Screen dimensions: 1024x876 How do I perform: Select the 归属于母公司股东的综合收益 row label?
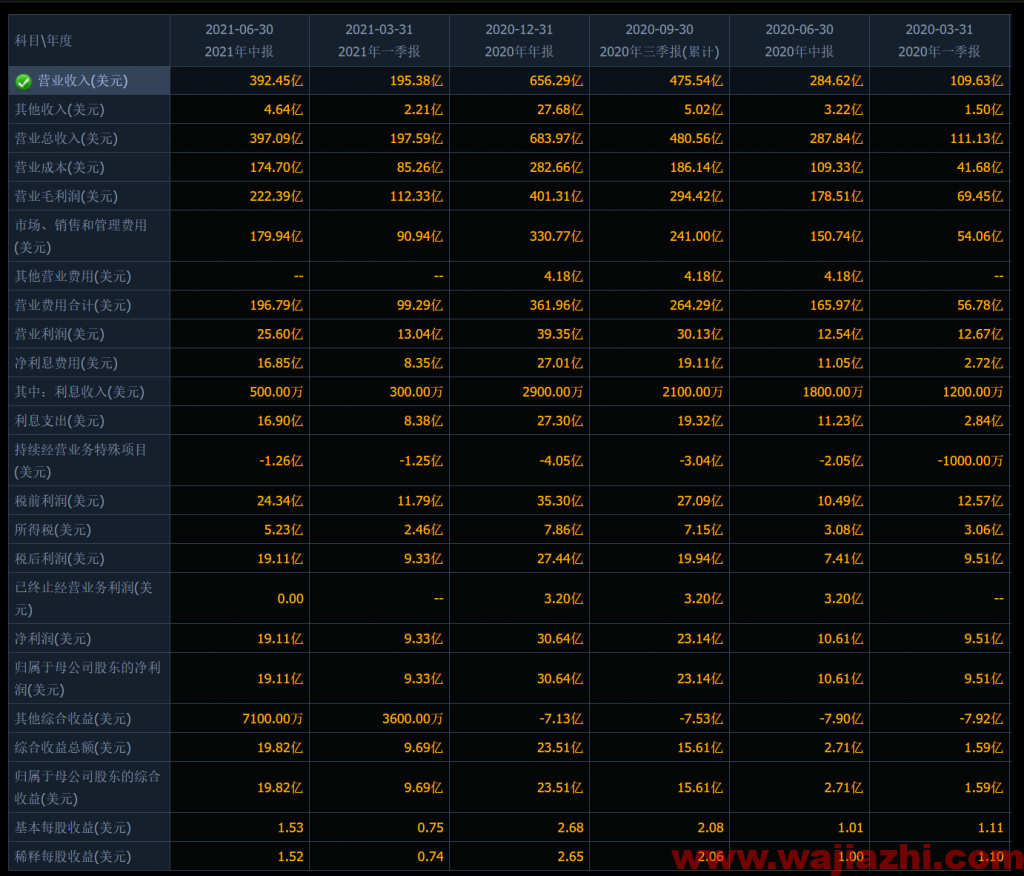pyautogui.click(x=88, y=787)
